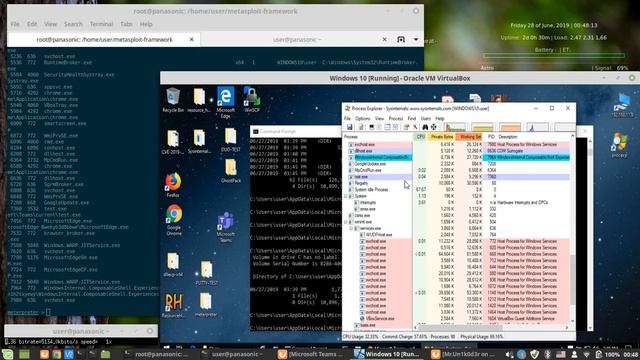
Task: Click the clock in the Linux panel
Action: point(631,355)
